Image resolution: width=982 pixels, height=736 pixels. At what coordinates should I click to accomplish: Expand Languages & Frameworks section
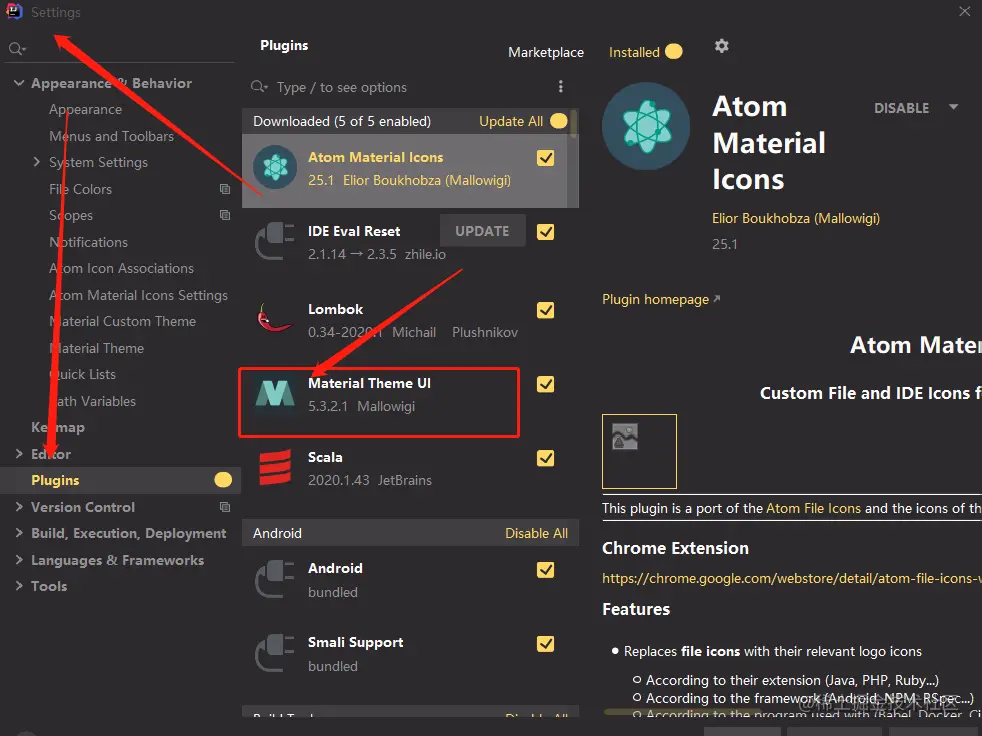(x=19, y=559)
